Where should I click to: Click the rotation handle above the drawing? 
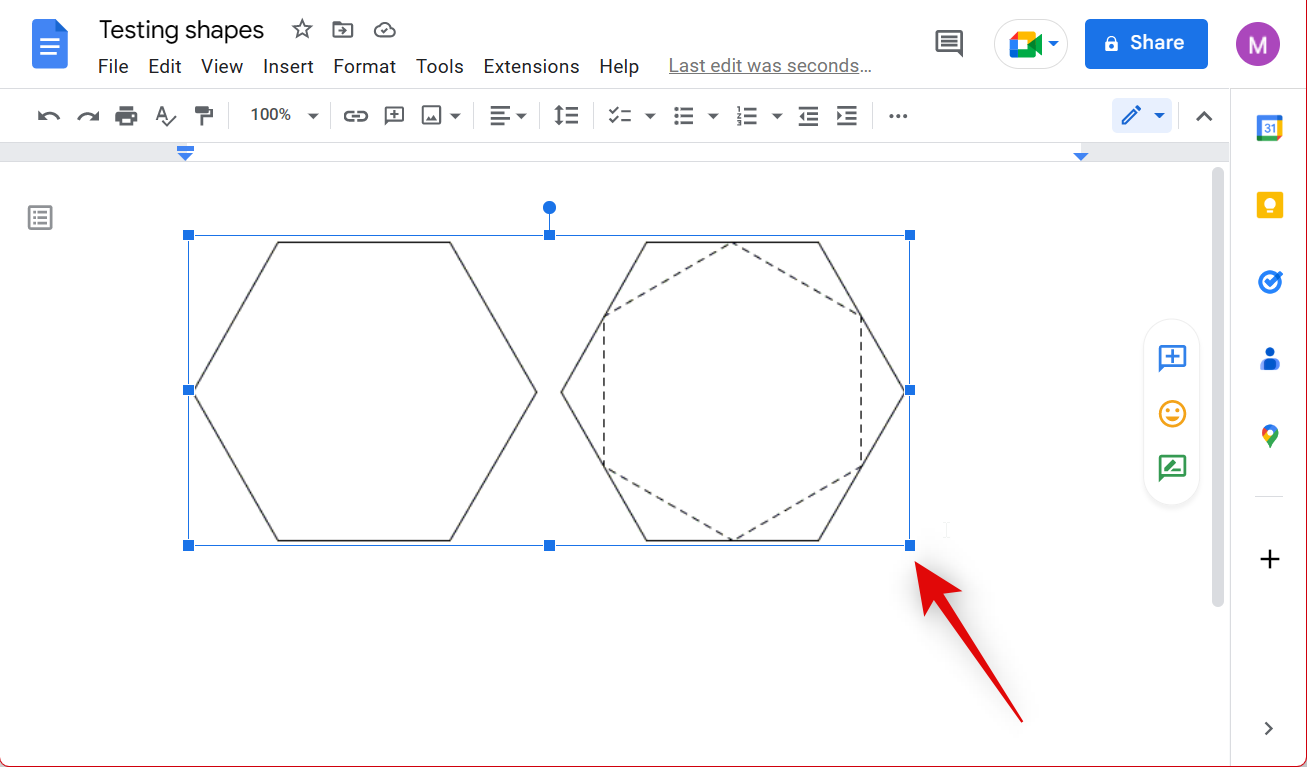549,208
